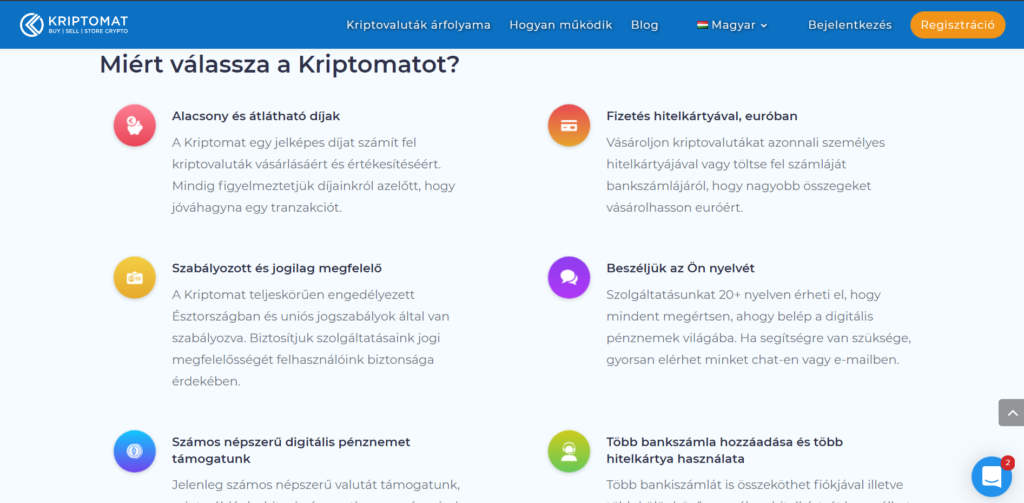This screenshot has height=503, width=1024.
Task: Click Fizetés hitelkártyával, euróban title
Action: [702, 116]
